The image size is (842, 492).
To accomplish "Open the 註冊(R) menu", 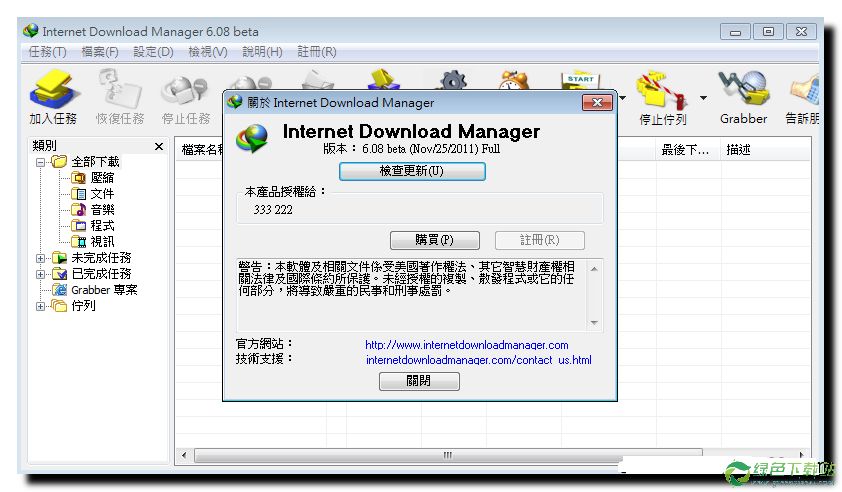I will click(317, 52).
